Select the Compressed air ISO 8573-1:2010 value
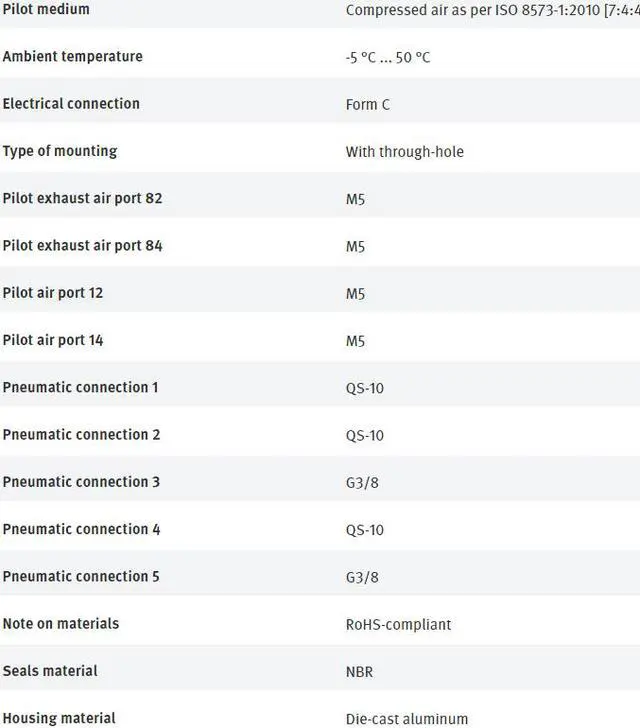The image size is (640, 728). coord(493,10)
